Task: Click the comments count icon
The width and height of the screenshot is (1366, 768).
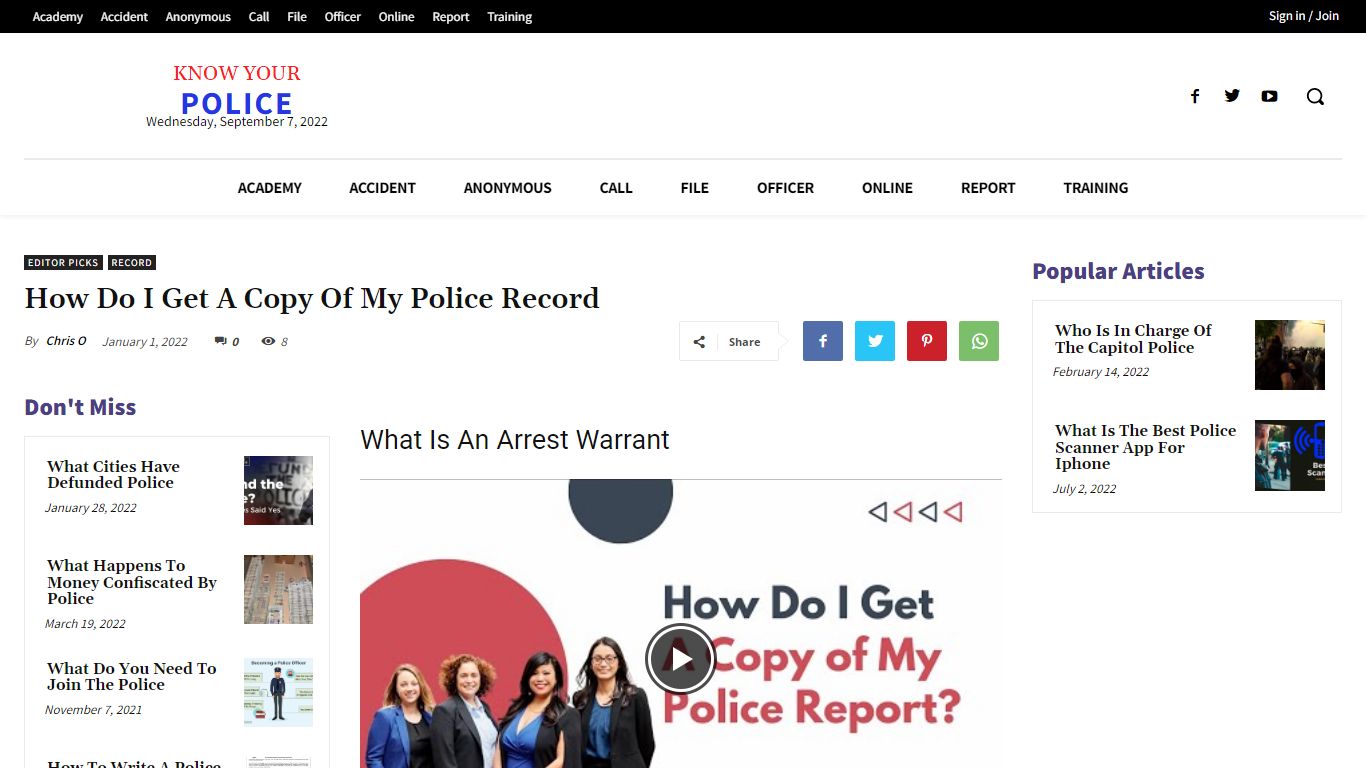Action: tap(220, 341)
